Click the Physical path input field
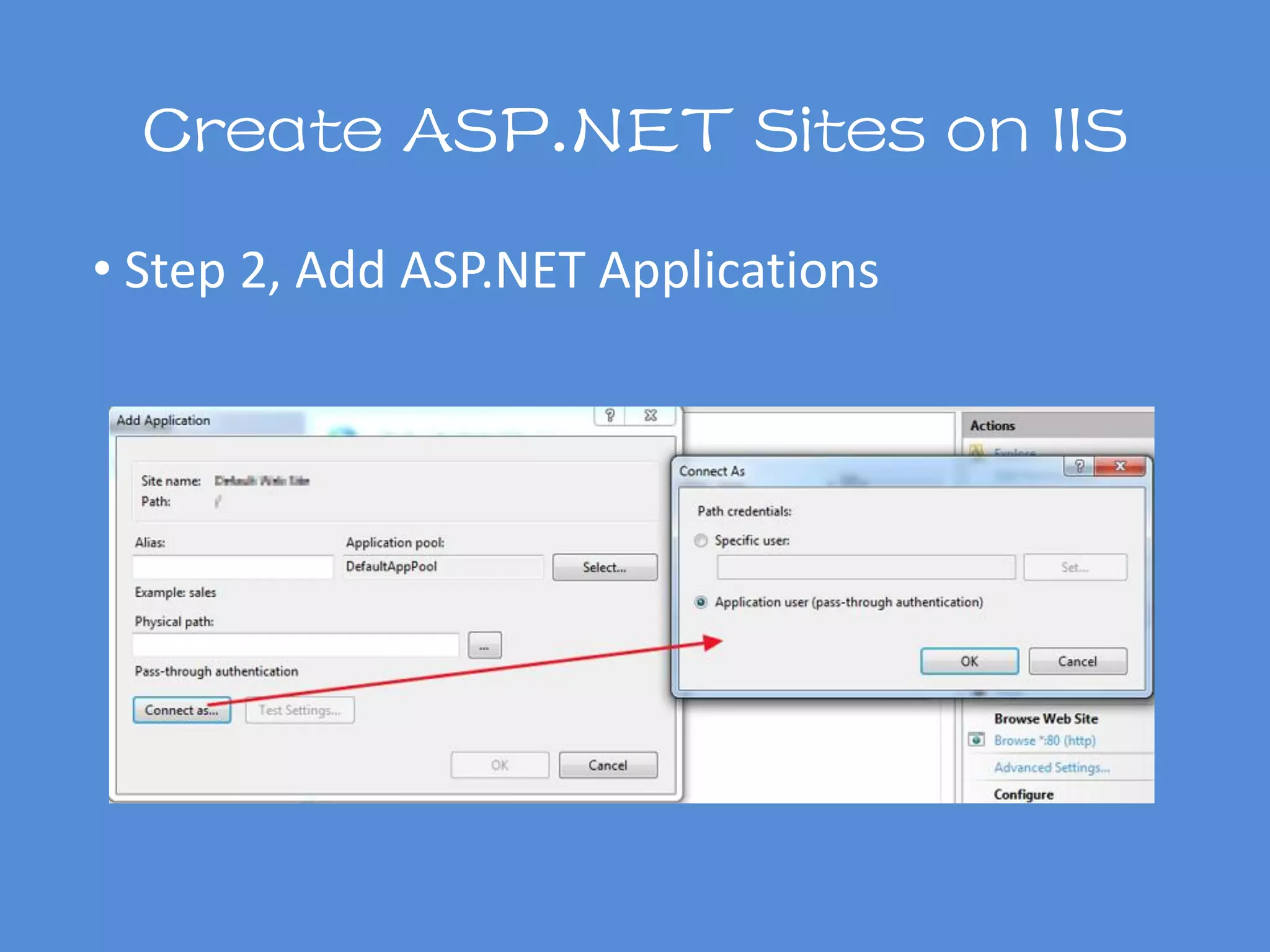Viewport: 1270px width, 952px height. coord(296,645)
